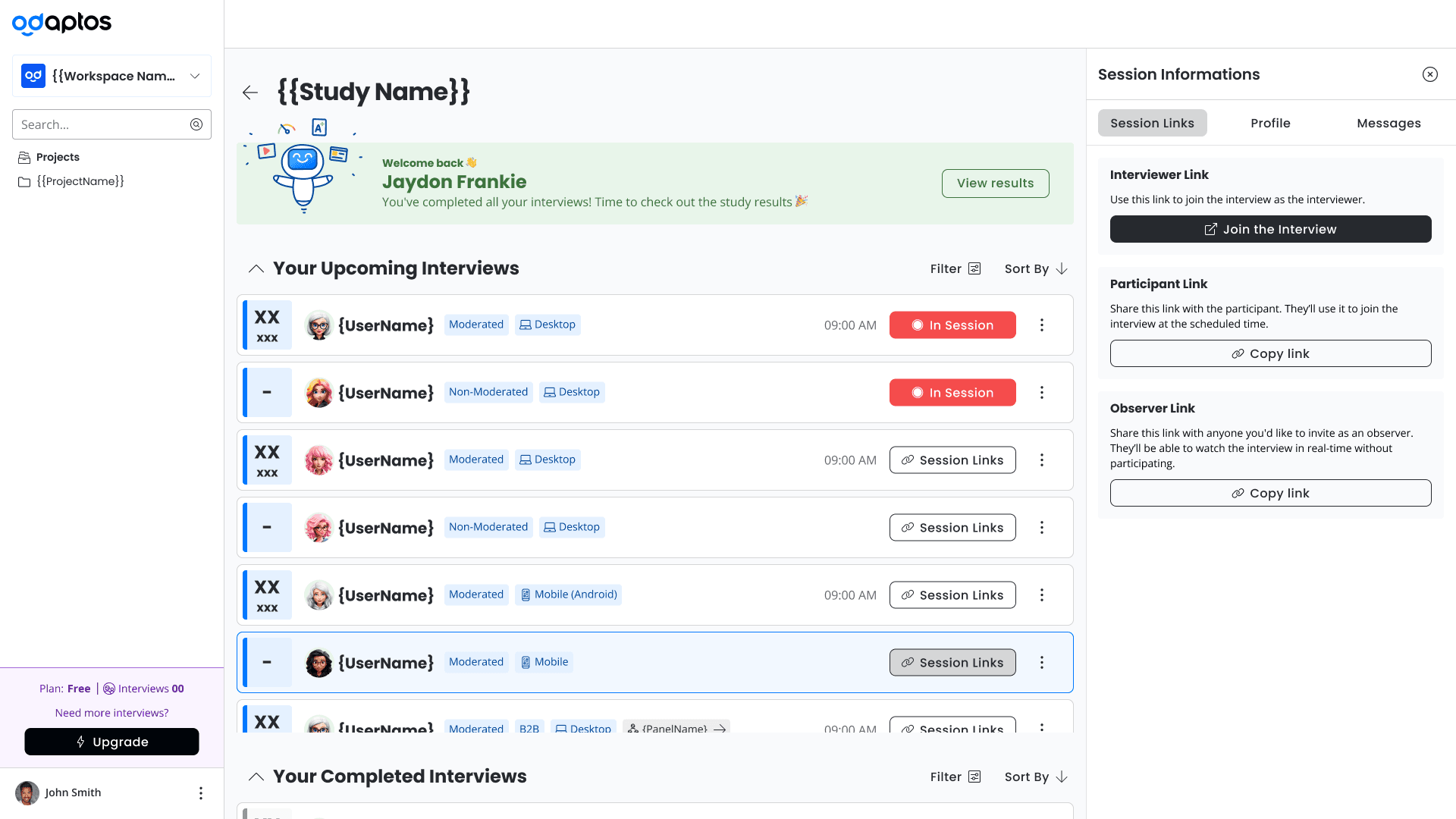1456x819 pixels.
Task: Click the adaptos logo
Action: point(61,24)
